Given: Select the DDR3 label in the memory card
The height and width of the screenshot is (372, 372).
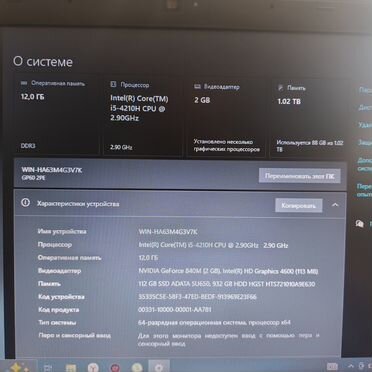Looking at the screenshot, I should (28, 146).
